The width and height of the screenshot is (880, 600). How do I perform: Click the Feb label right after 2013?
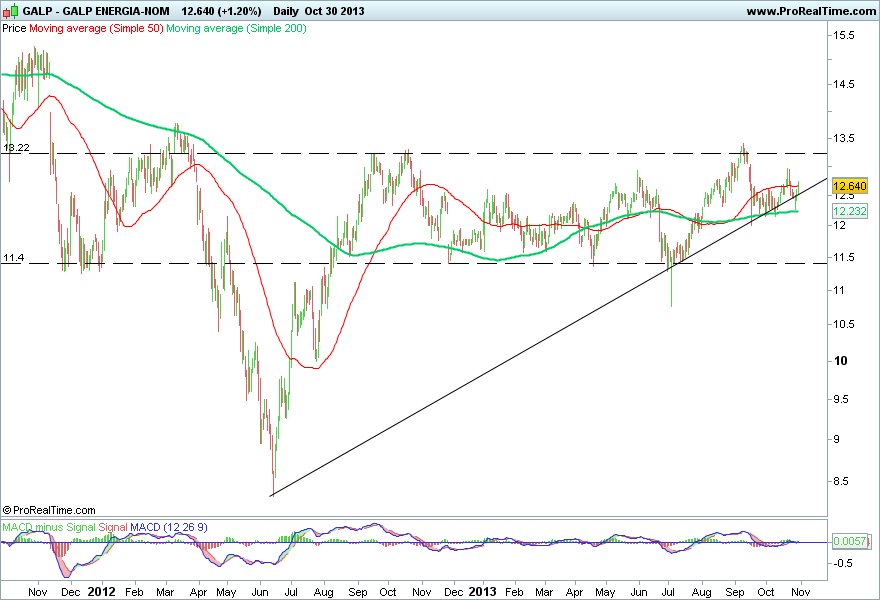click(x=514, y=592)
